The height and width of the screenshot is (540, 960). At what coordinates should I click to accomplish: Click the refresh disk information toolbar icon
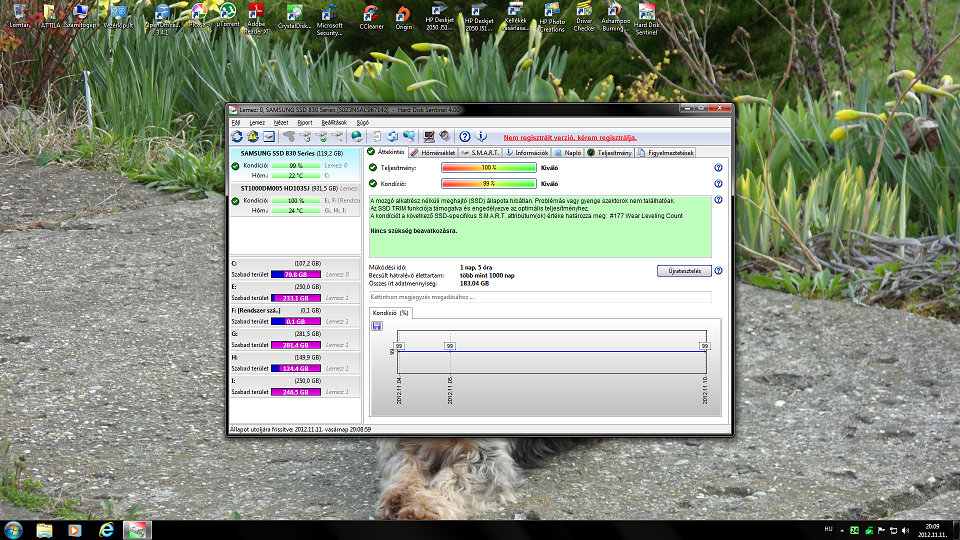click(x=237, y=137)
